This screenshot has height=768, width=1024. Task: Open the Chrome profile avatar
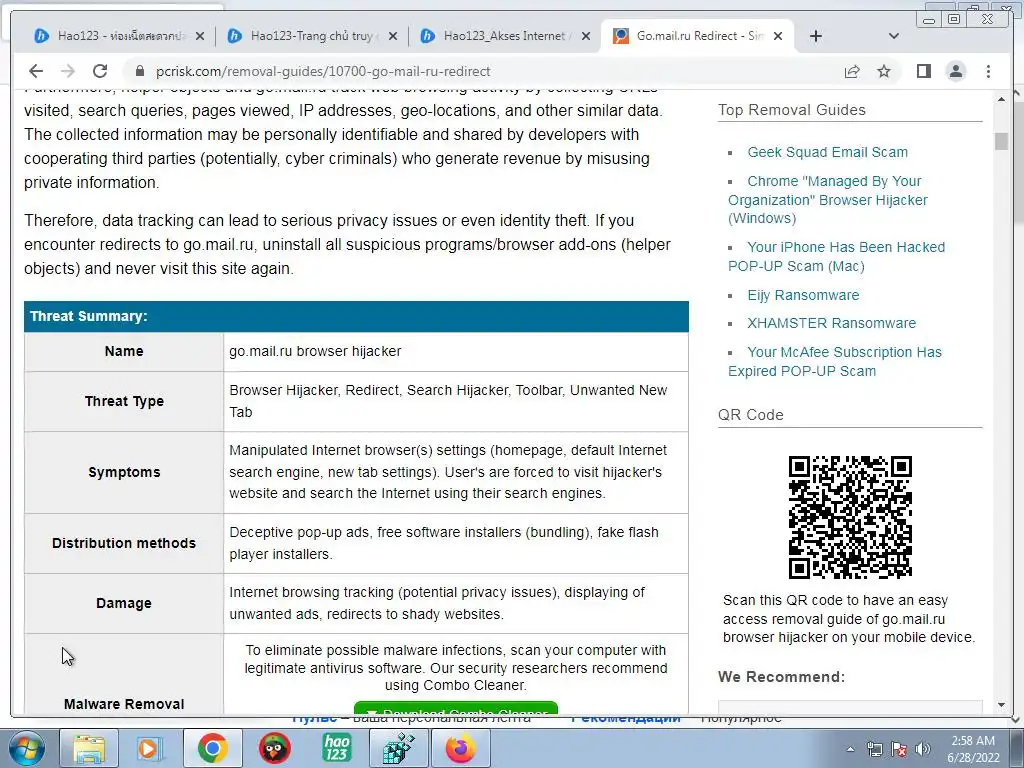[955, 71]
